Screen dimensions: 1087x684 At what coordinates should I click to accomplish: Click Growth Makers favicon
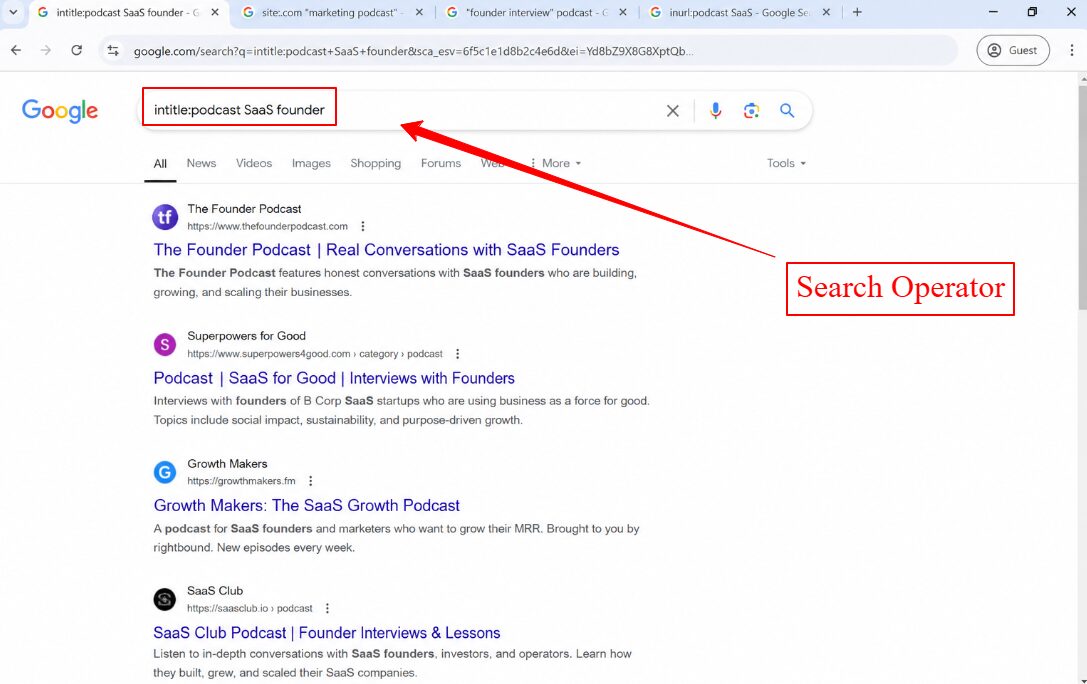tap(165, 472)
